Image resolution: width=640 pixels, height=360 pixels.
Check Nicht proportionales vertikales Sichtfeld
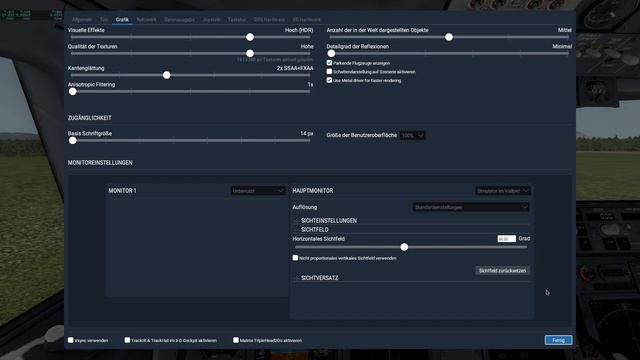(x=295, y=258)
